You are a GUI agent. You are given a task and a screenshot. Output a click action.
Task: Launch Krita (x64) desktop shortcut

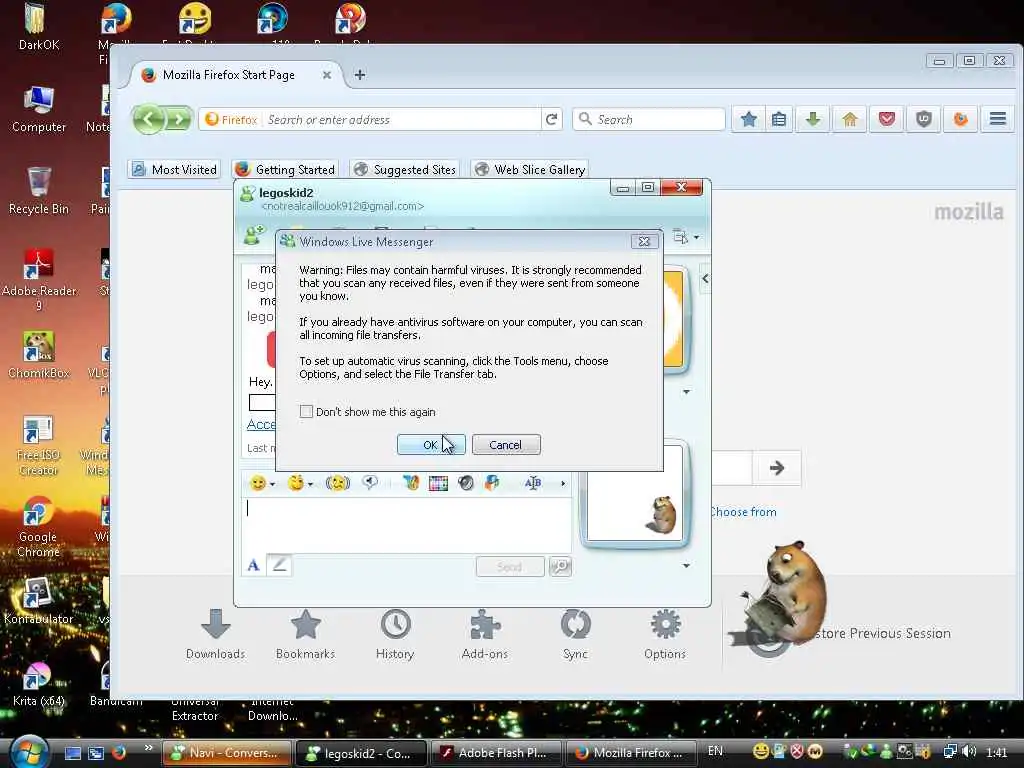[39, 683]
